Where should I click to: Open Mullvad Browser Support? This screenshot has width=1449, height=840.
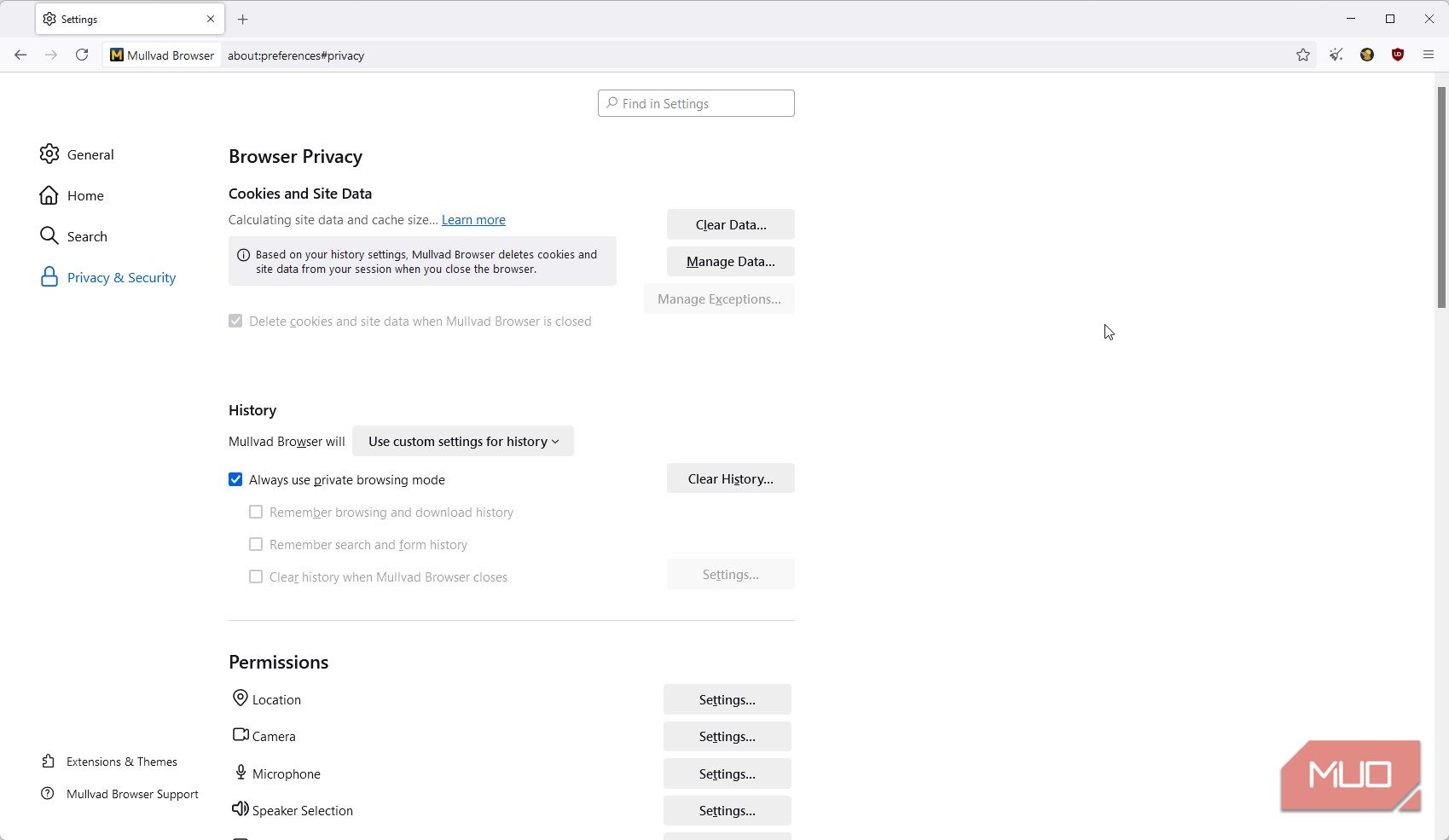point(119,794)
